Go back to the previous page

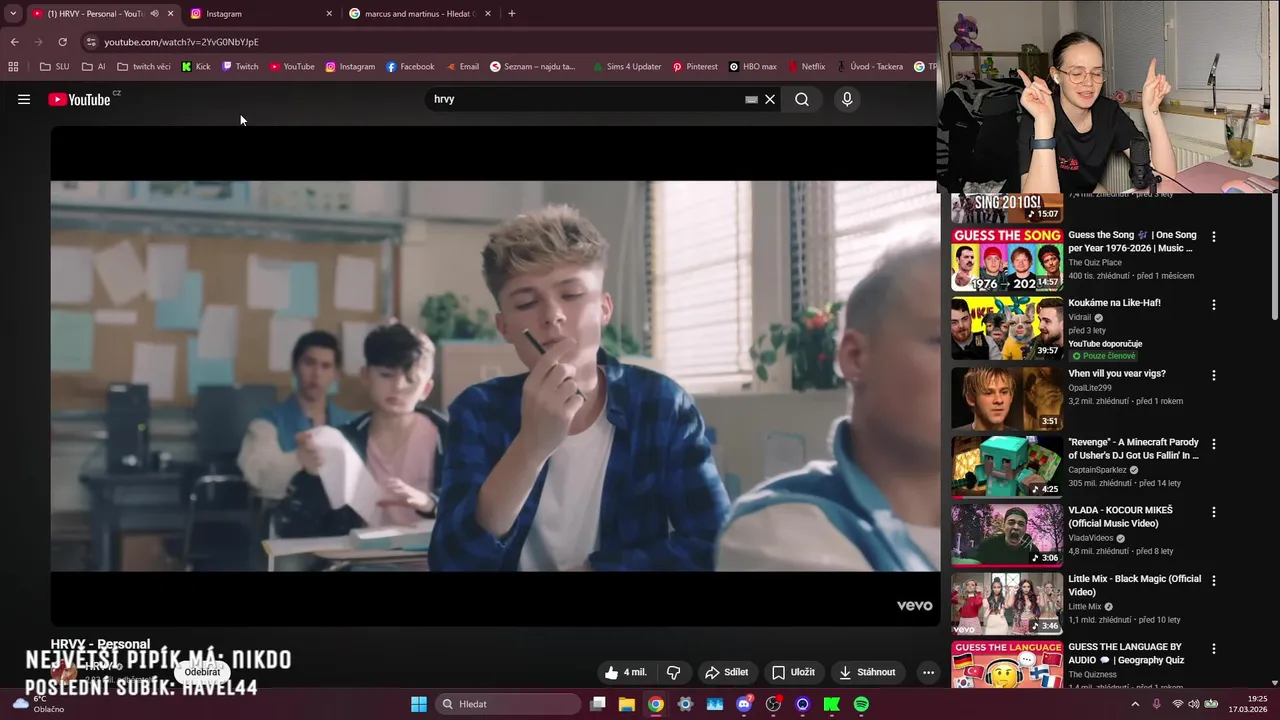(x=14, y=42)
